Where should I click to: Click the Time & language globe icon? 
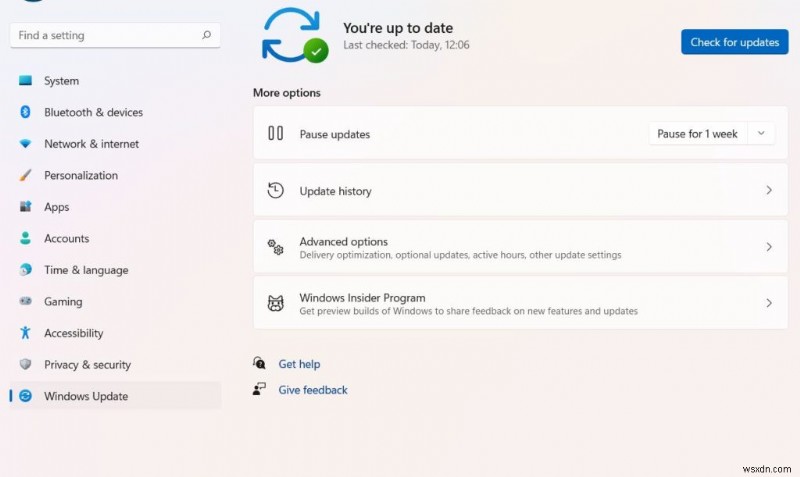pos(25,269)
